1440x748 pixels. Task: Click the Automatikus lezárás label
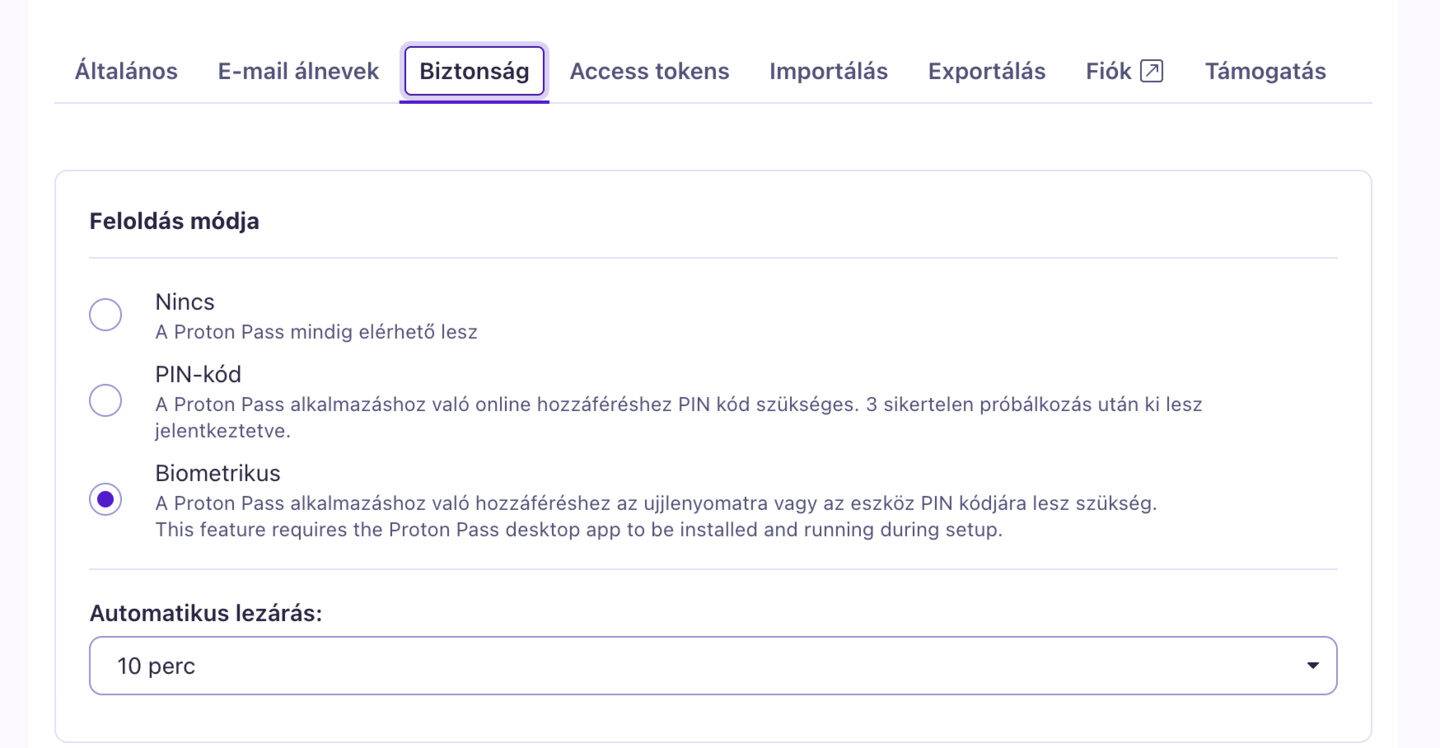(206, 613)
